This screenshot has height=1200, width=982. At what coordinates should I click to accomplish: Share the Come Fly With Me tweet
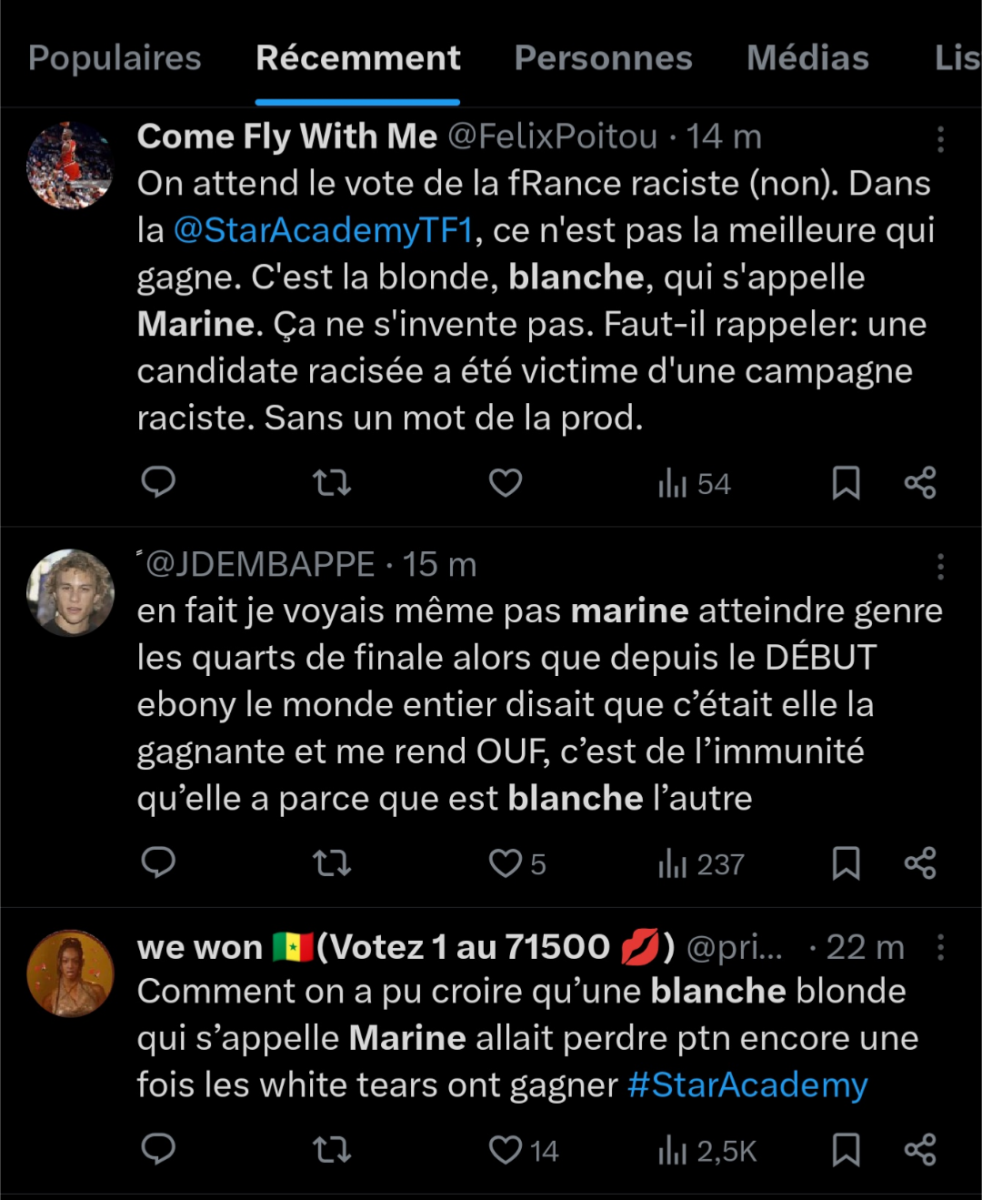[x=920, y=484]
